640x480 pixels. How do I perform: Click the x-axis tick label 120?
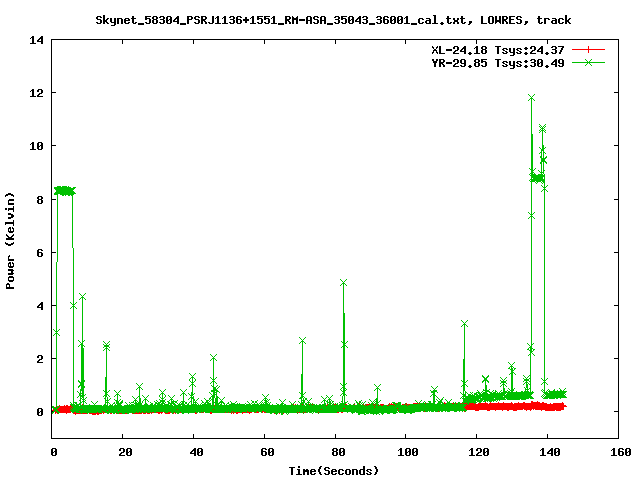[479, 452]
